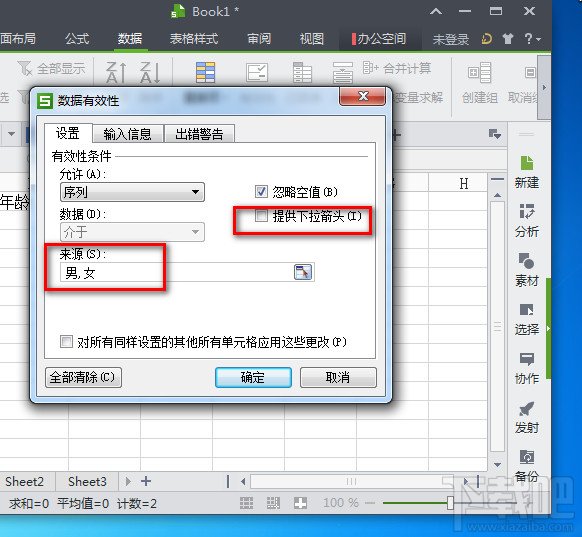Screen dimensions: 582x537
Task: Click the 确定 button
Action: [x=253, y=377]
